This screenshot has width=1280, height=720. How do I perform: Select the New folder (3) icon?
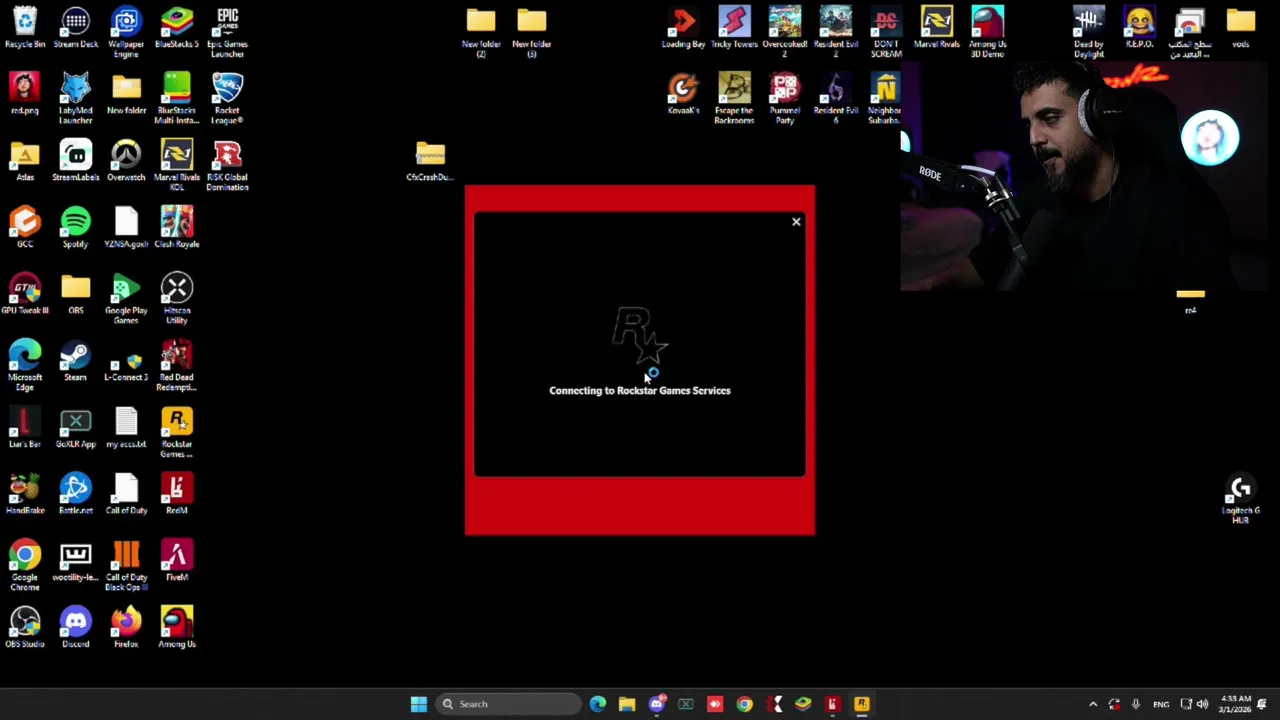[x=532, y=33]
